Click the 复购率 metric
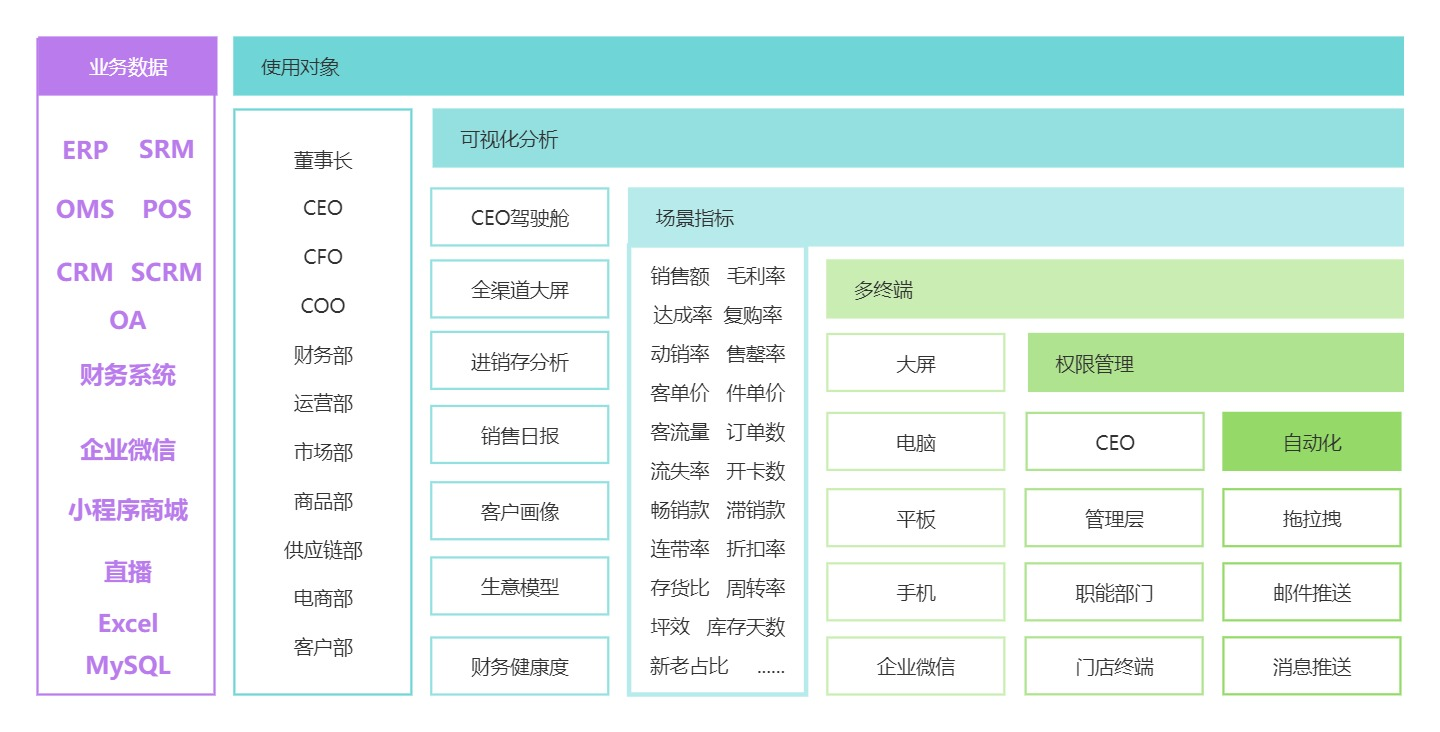The height and width of the screenshot is (732, 1440). (753, 315)
